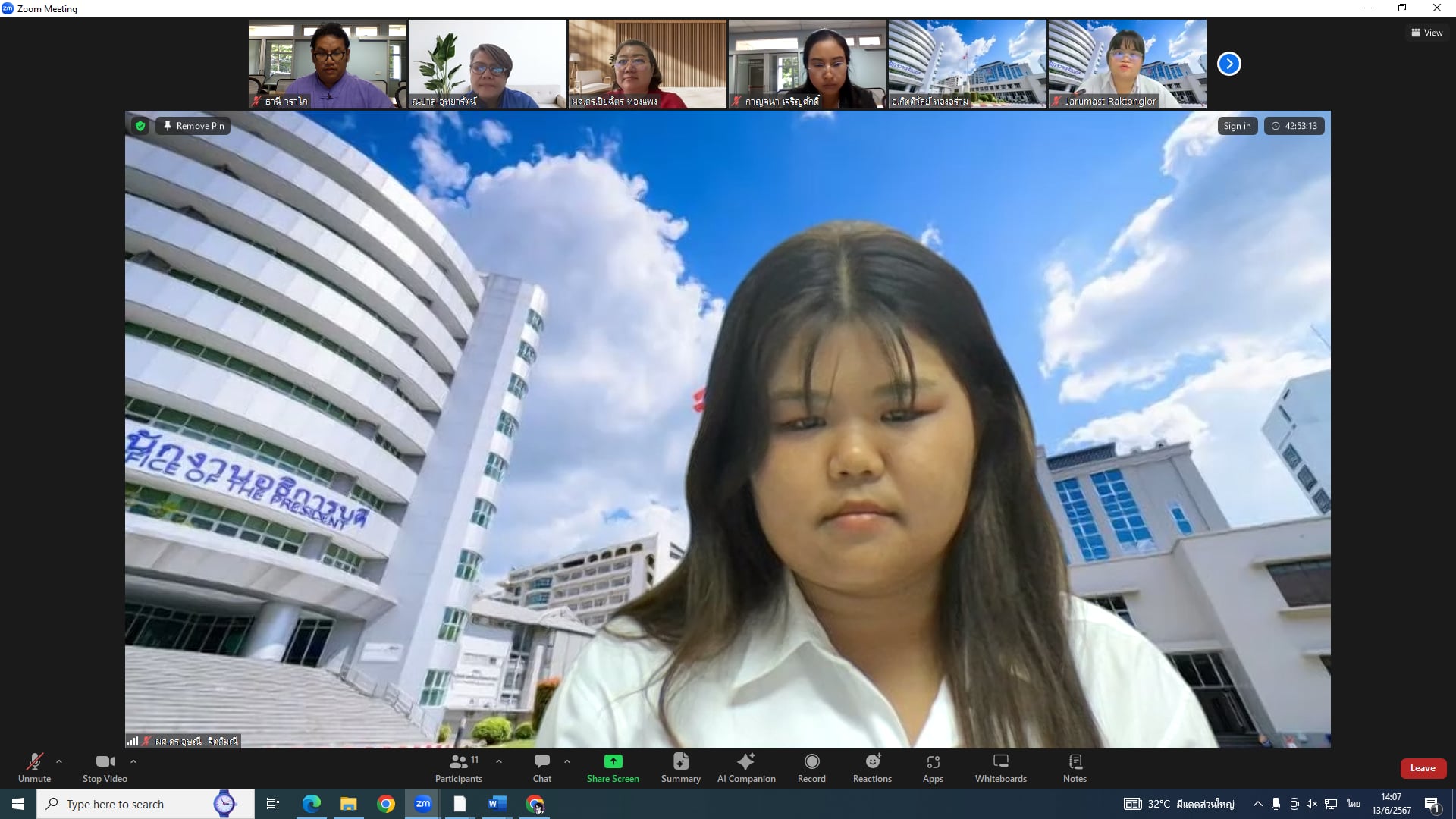Start recording with the Record button
This screenshot has height=819, width=1456.
811,767
